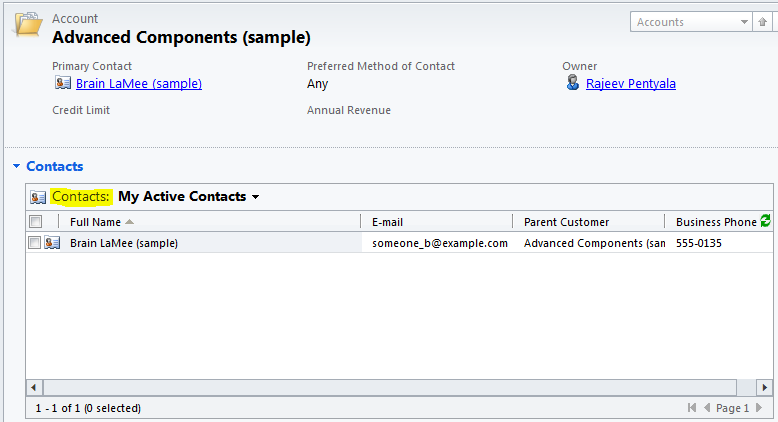Go to previous page of contacts
The image size is (778, 422).
click(x=708, y=408)
